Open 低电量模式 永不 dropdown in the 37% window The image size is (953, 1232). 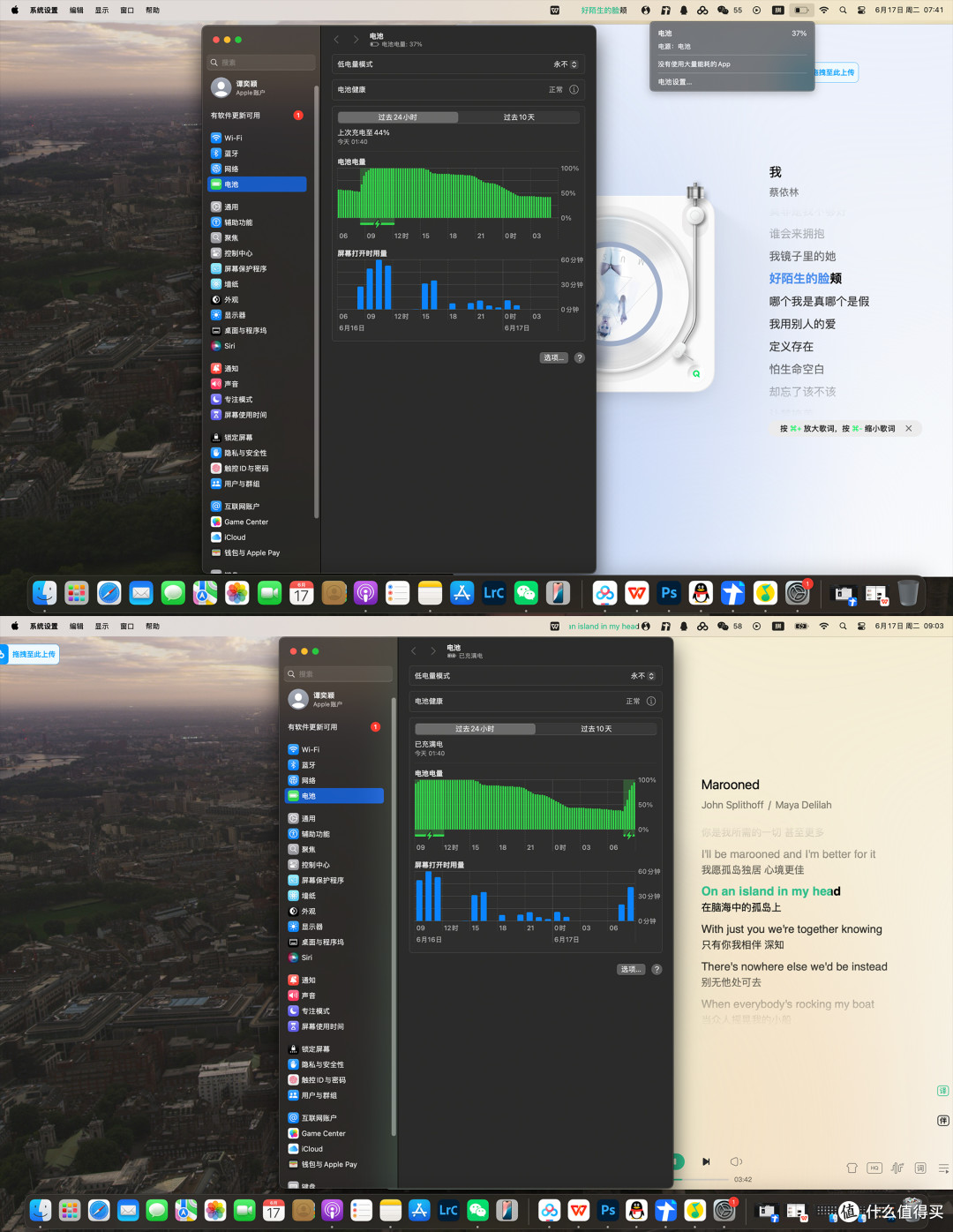(566, 64)
